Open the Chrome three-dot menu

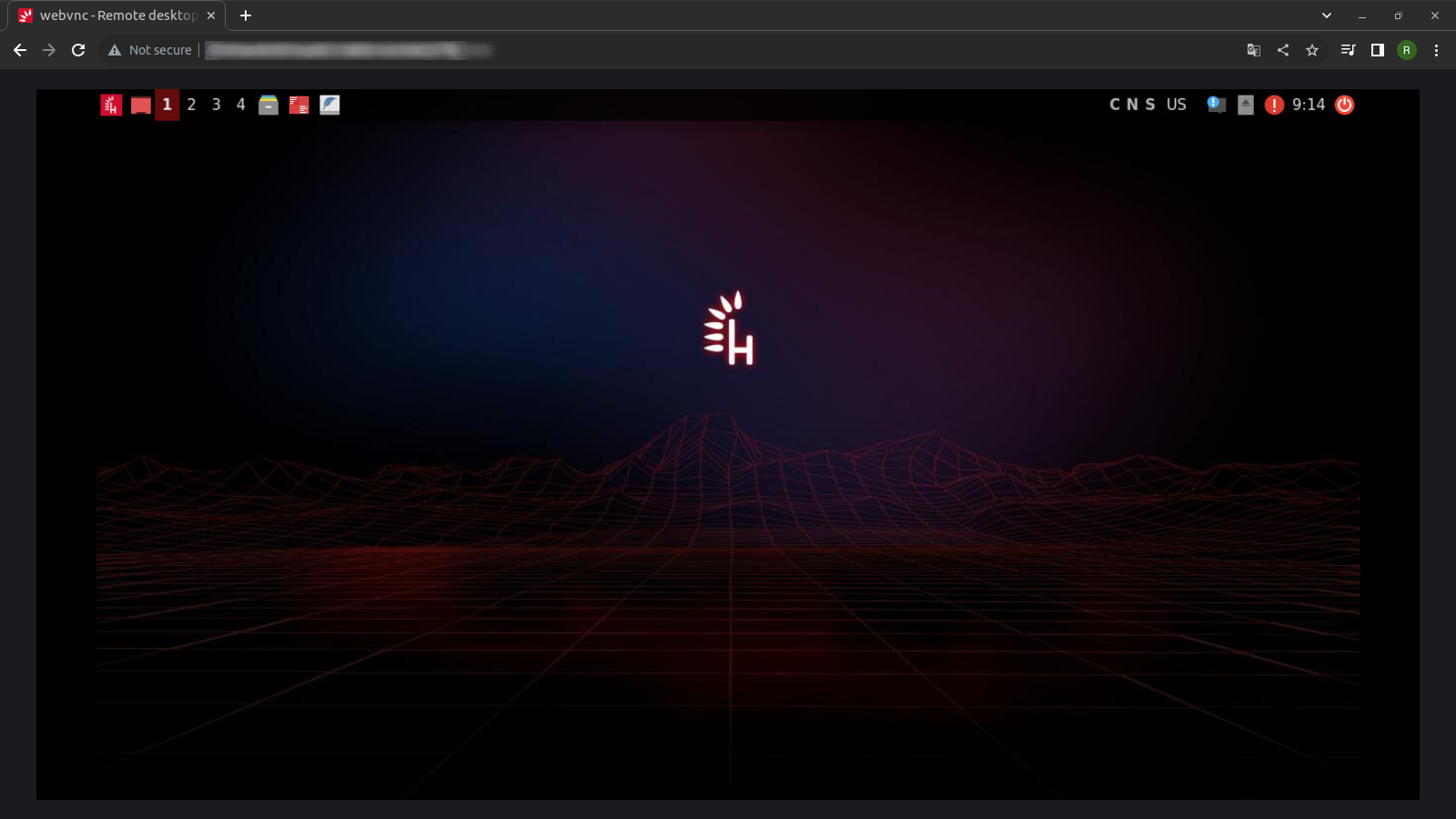(1436, 50)
